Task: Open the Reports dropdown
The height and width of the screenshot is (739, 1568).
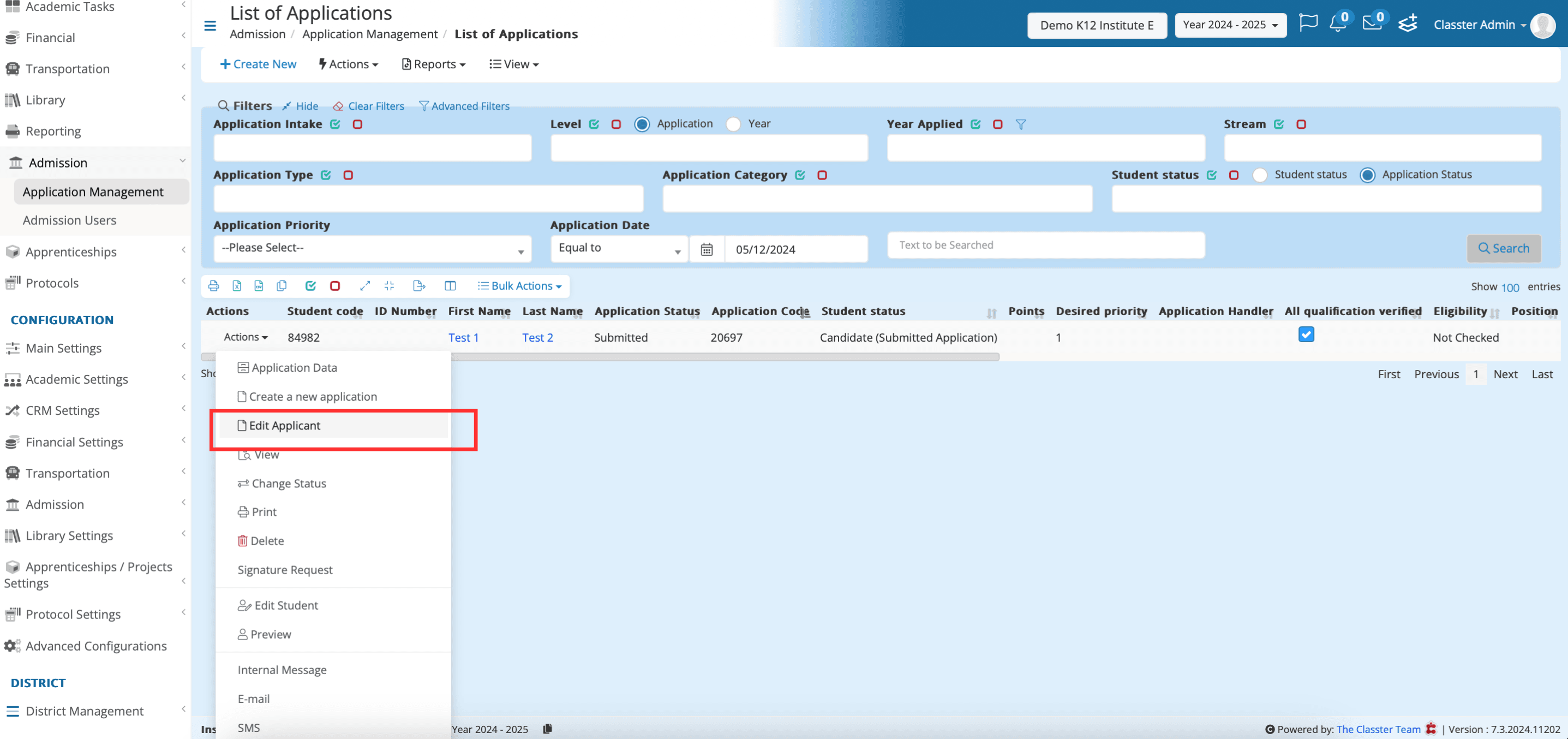Action: 433,64
